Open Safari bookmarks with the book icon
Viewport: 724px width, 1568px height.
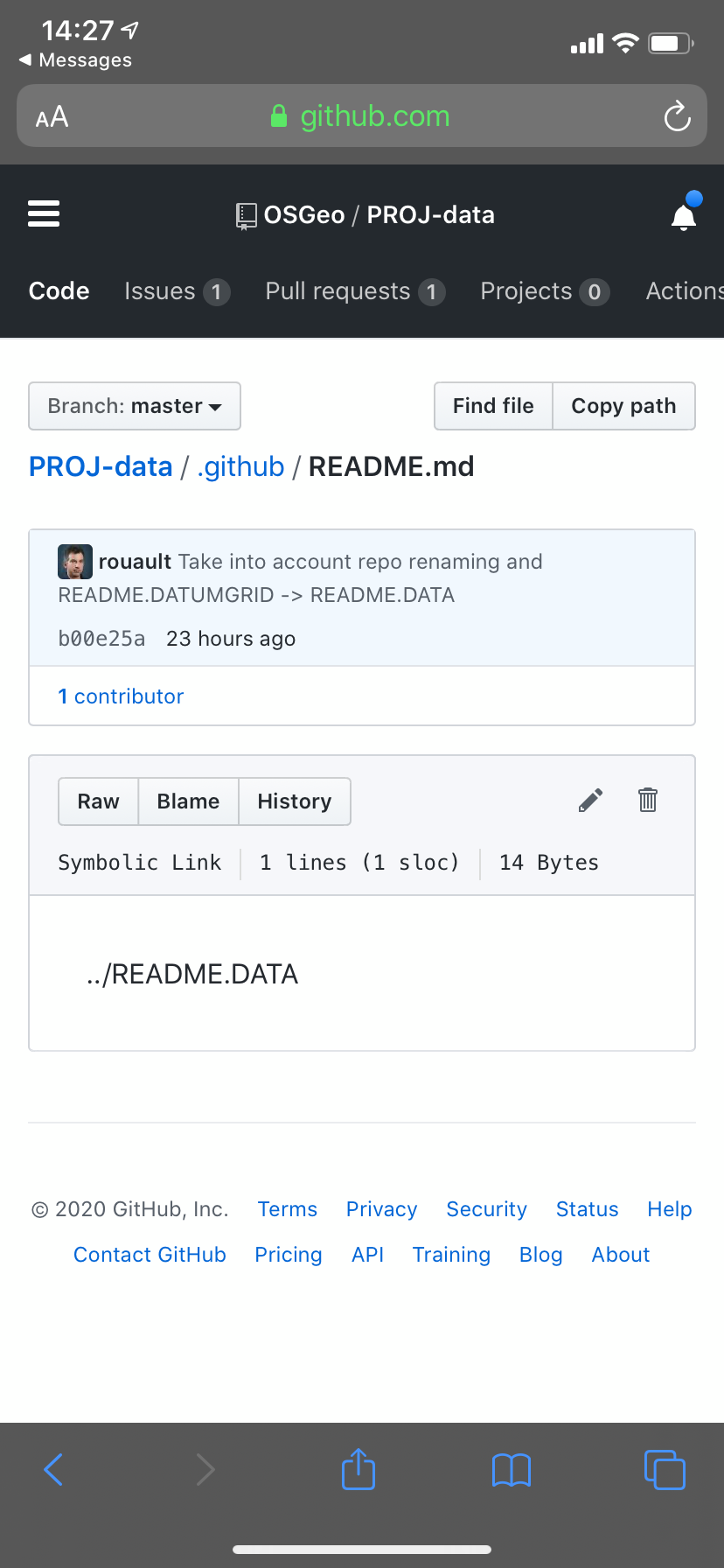click(511, 1469)
